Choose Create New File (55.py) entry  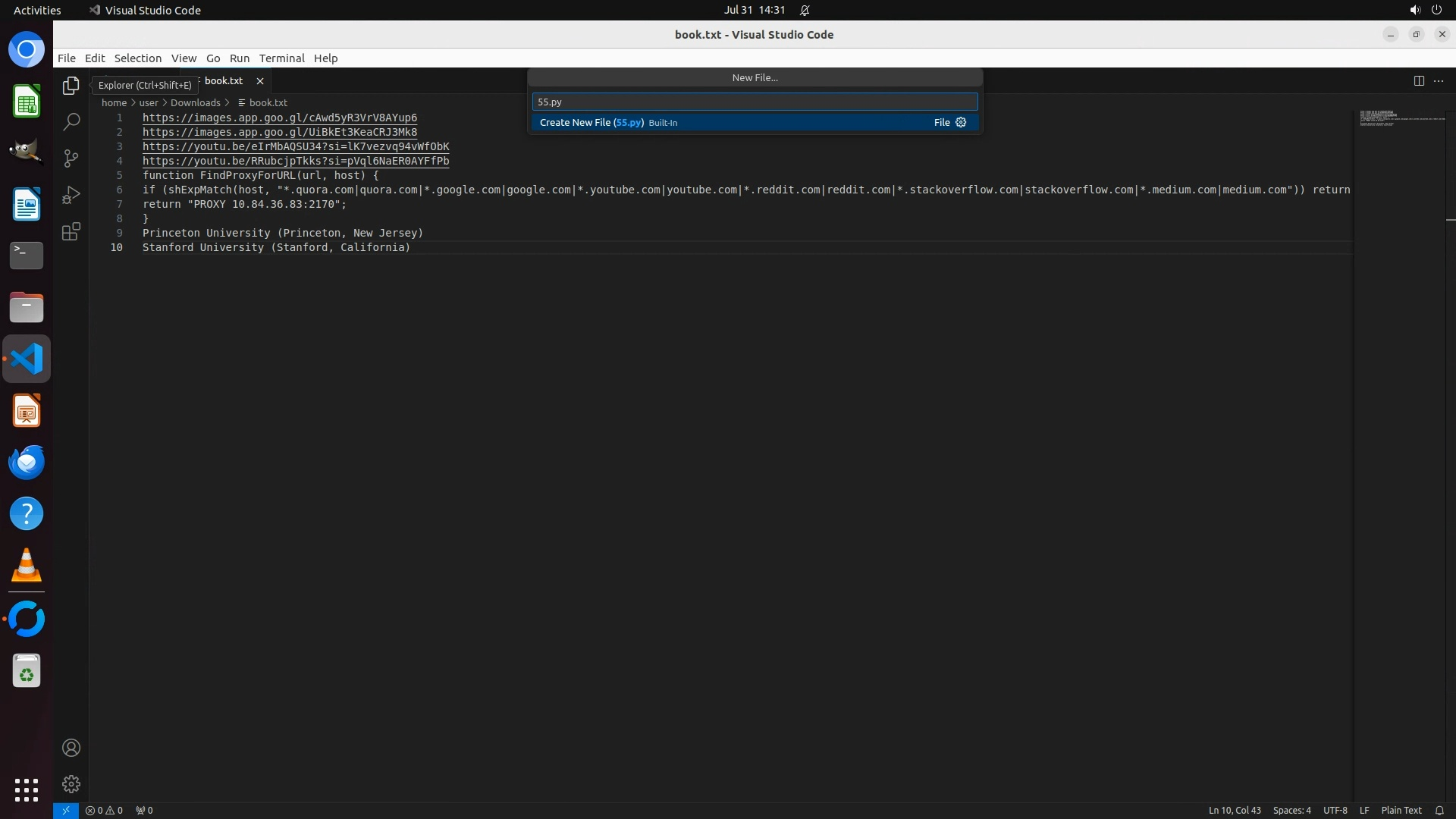tap(591, 122)
